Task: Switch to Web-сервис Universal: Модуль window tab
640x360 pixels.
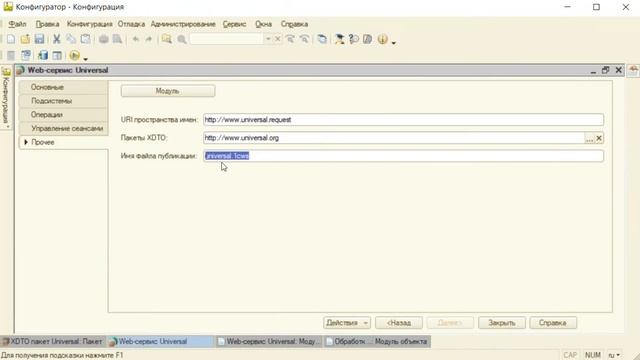Action: [x=269, y=342]
